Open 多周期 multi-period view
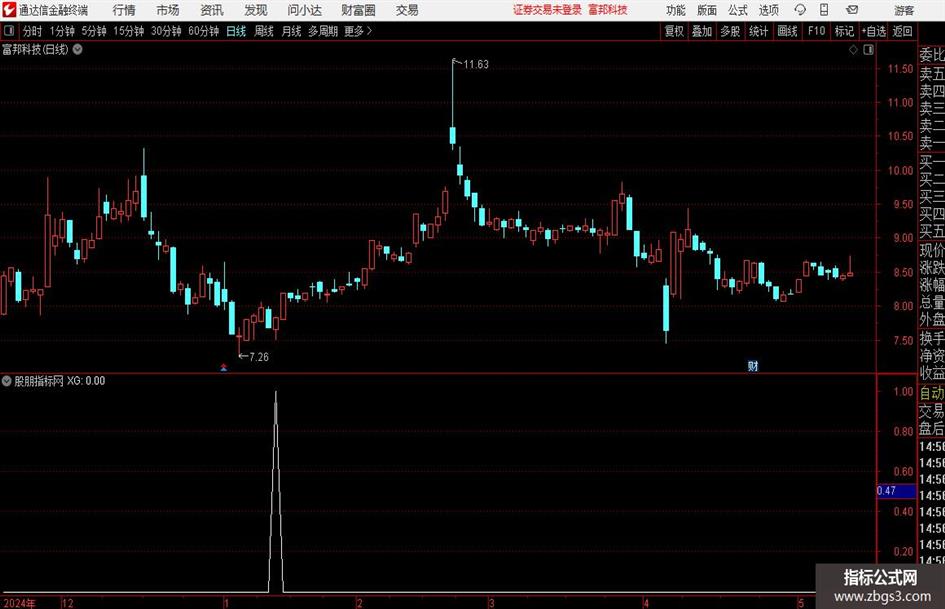The width and height of the screenshot is (945, 609). coord(323,31)
